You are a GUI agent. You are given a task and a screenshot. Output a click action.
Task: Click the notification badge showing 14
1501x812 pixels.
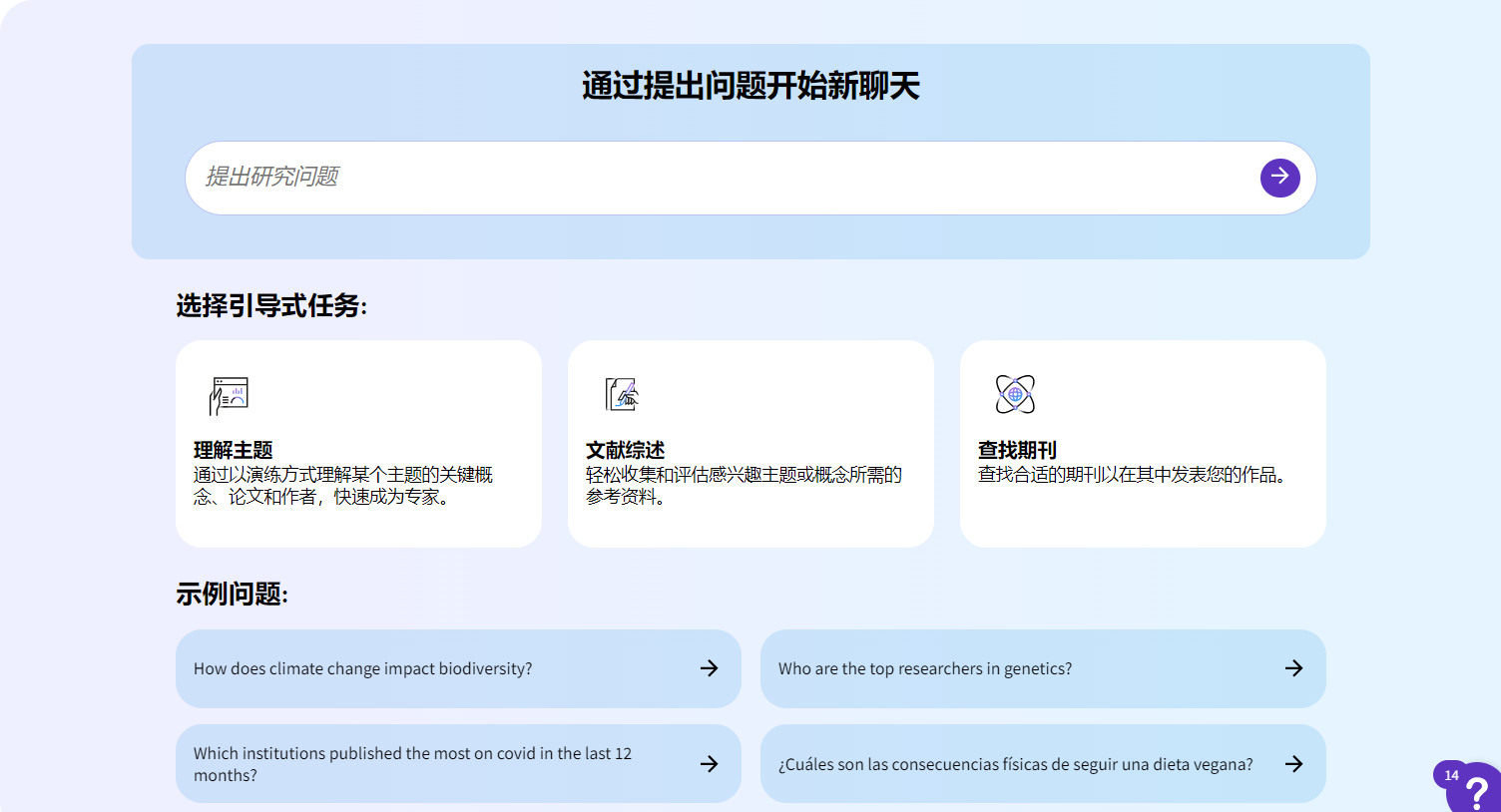[x=1451, y=775]
